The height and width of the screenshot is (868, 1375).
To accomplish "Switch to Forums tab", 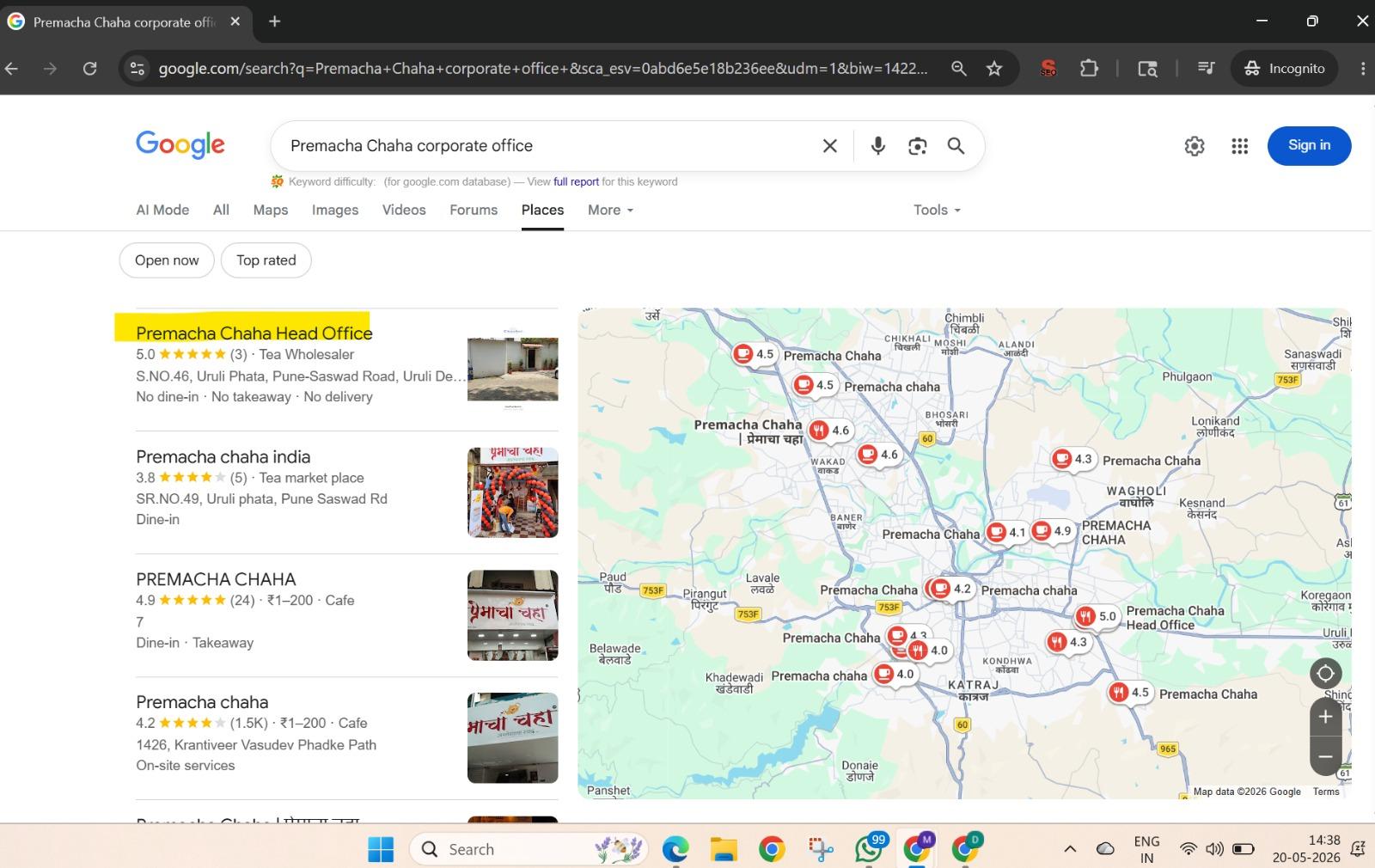I will (474, 210).
